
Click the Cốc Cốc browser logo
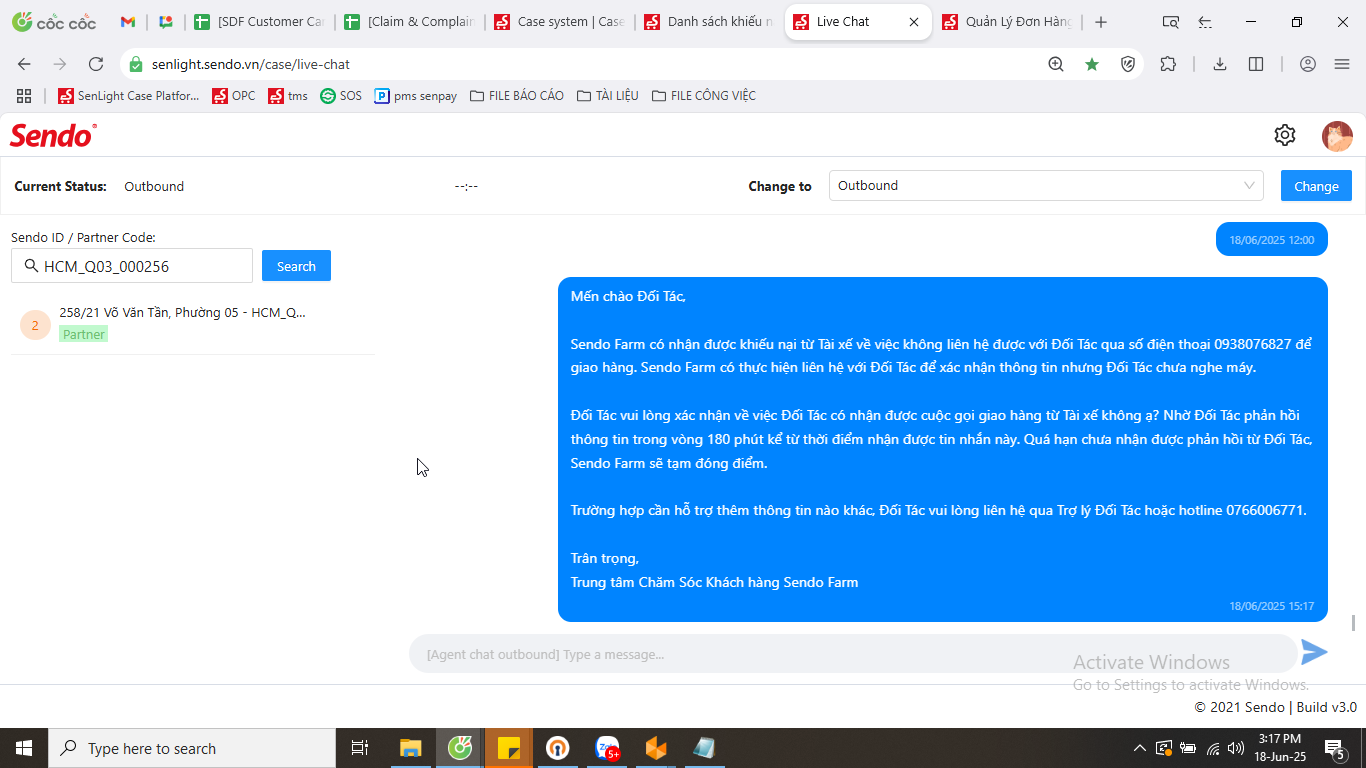pyautogui.click(x=53, y=22)
